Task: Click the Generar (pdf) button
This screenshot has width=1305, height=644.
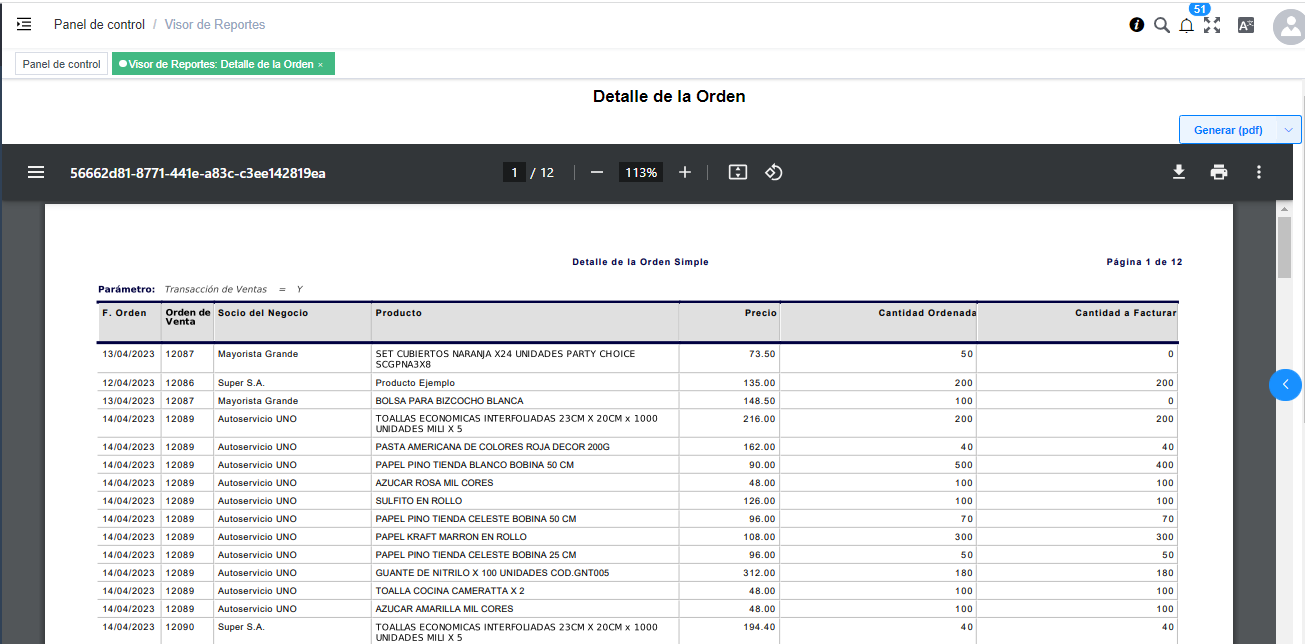Action: click(x=1228, y=130)
